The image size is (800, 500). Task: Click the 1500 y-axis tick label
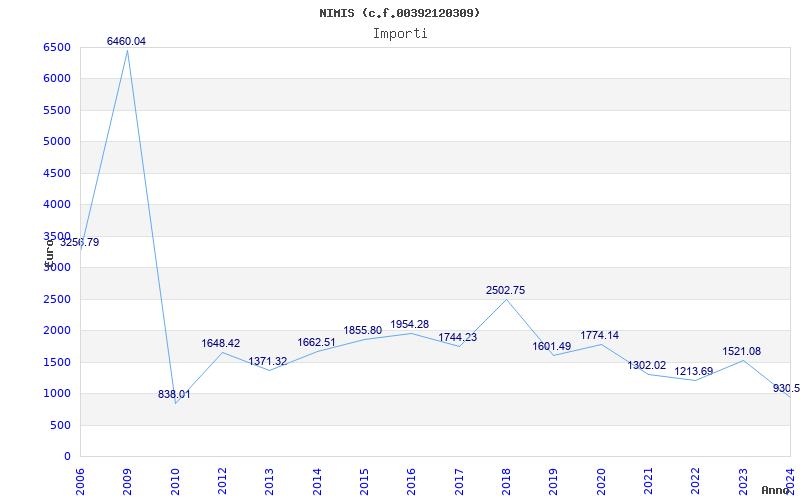point(56,362)
